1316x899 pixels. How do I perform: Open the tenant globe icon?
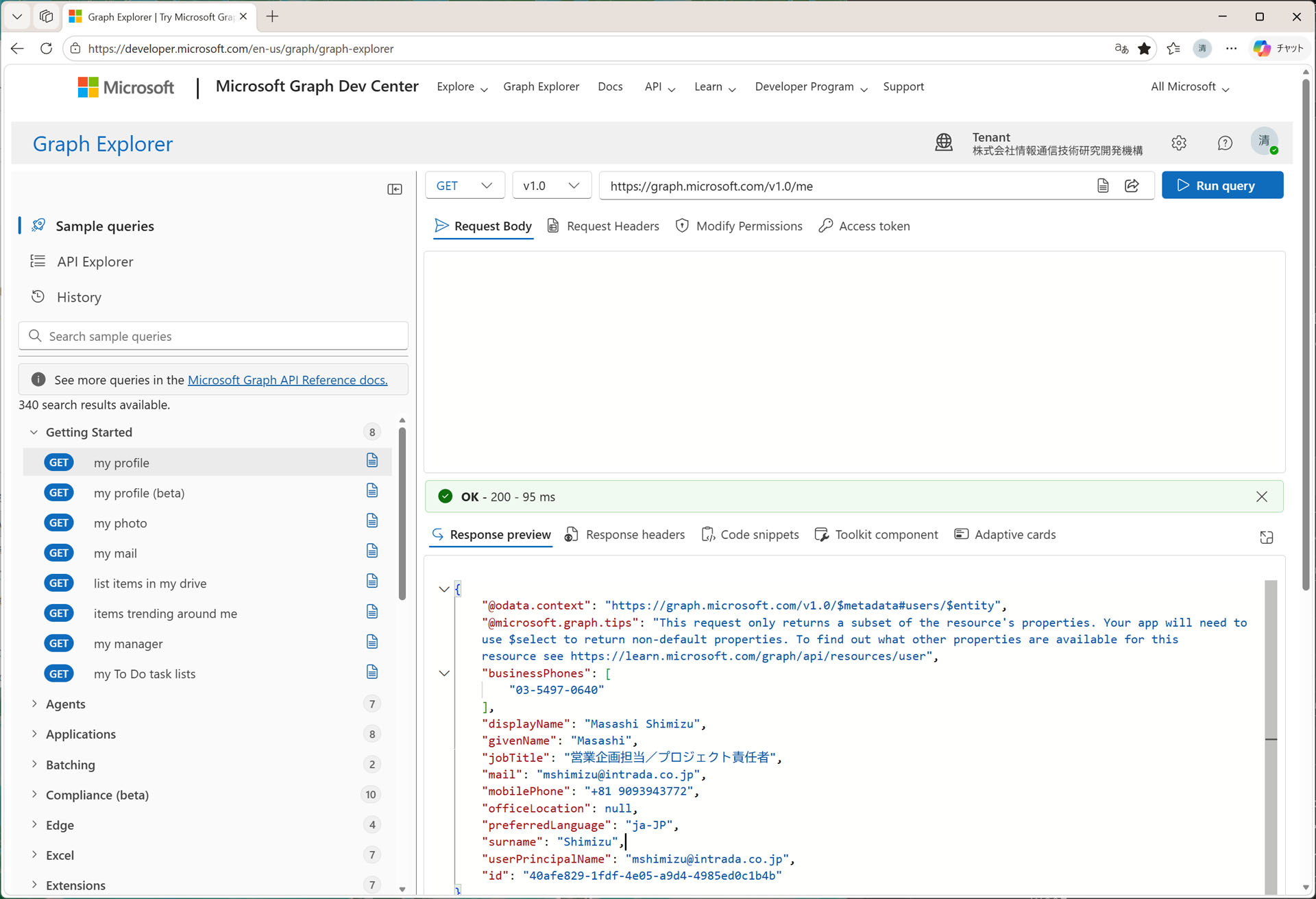[944, 143]
